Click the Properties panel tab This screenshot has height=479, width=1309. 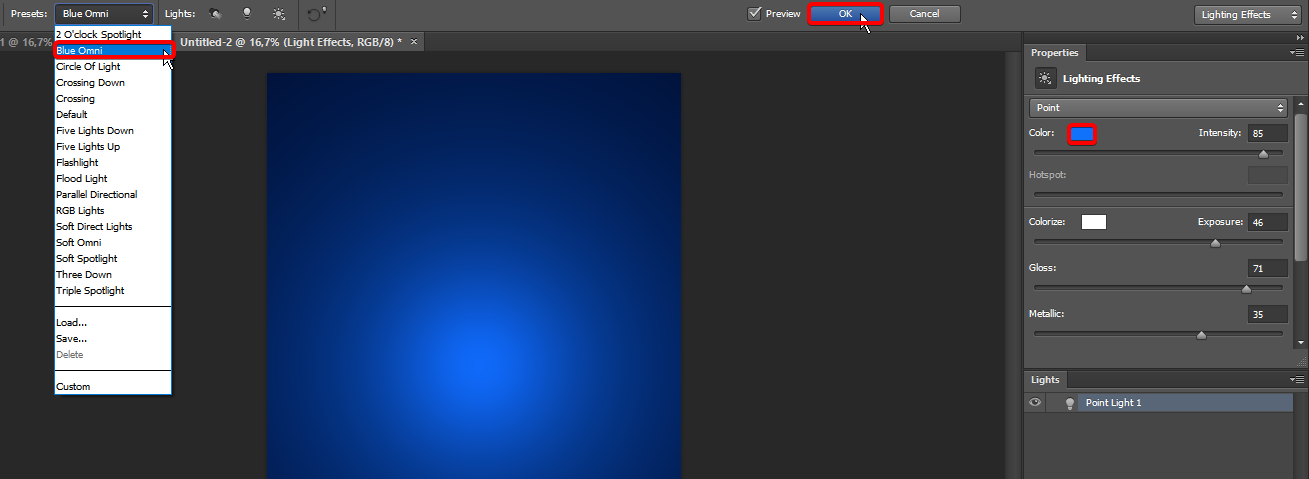1054,53
